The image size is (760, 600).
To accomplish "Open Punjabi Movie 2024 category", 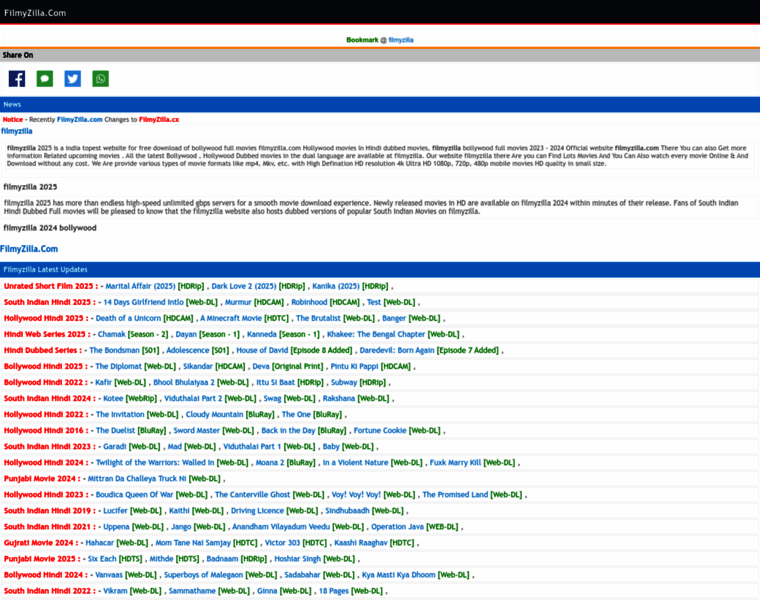I will tap(42, 478).
